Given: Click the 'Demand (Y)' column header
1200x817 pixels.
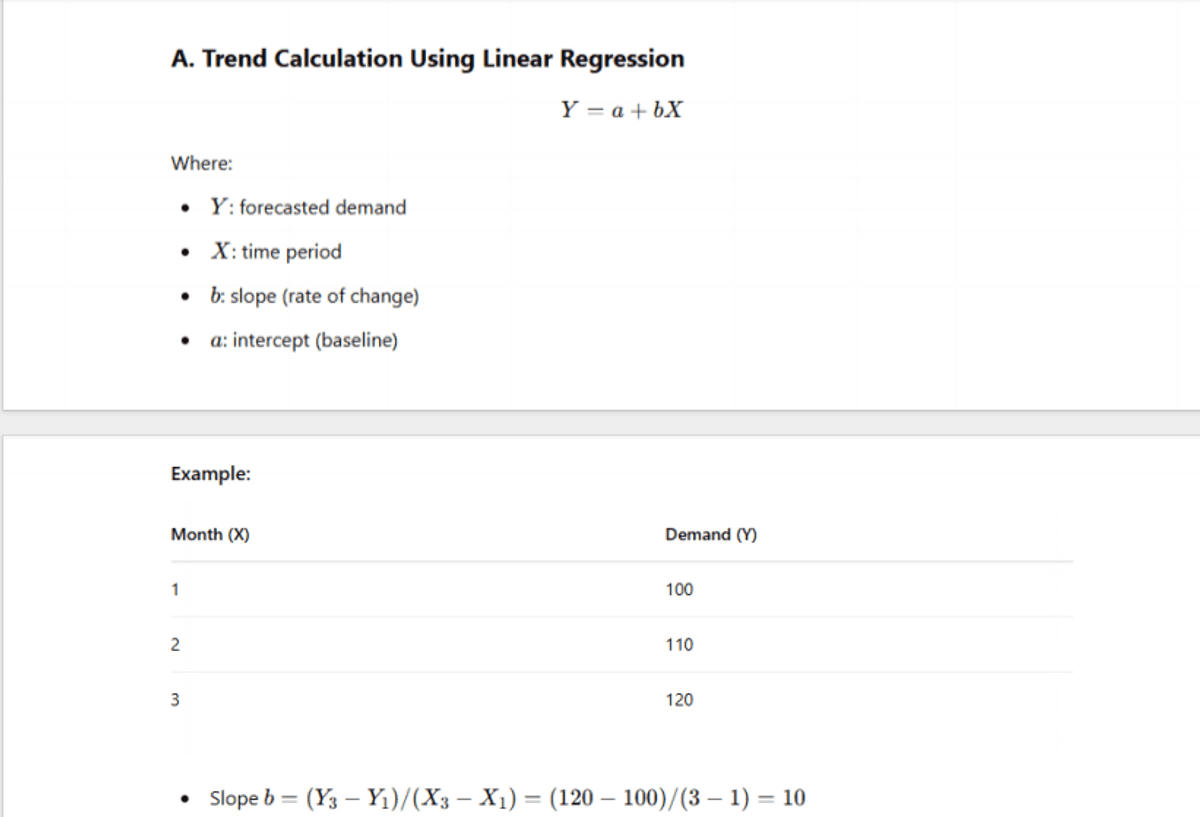Looking at the screenshot, I should click(711, 535).
